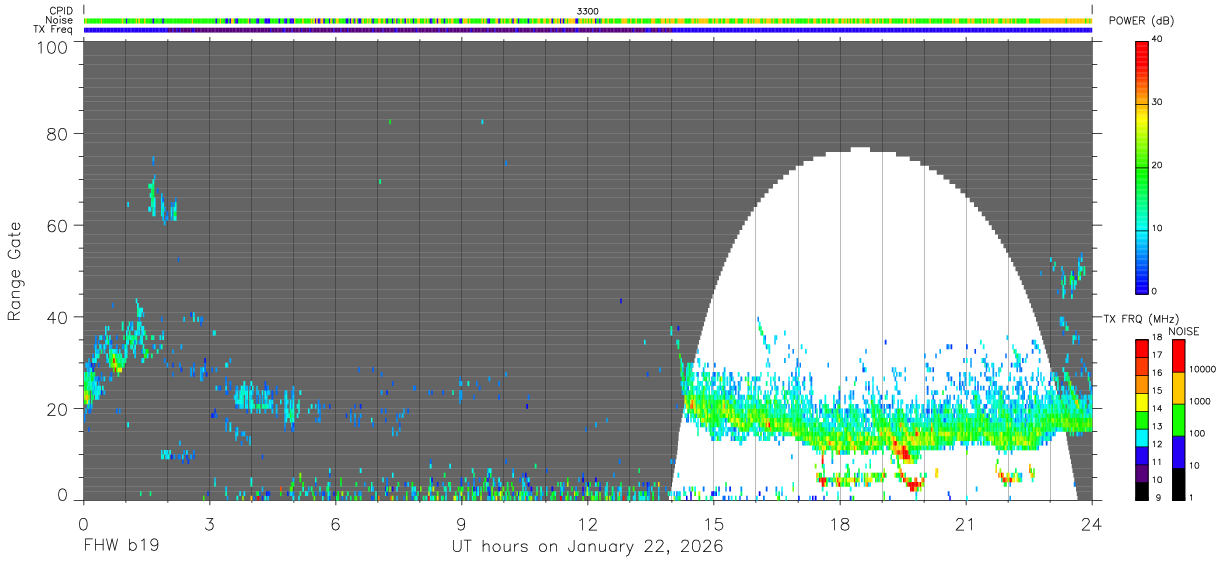This screenshot has height=567, width=1228.
Task: Click the "3" hour label on the time axis
Action: coord(209,523)
